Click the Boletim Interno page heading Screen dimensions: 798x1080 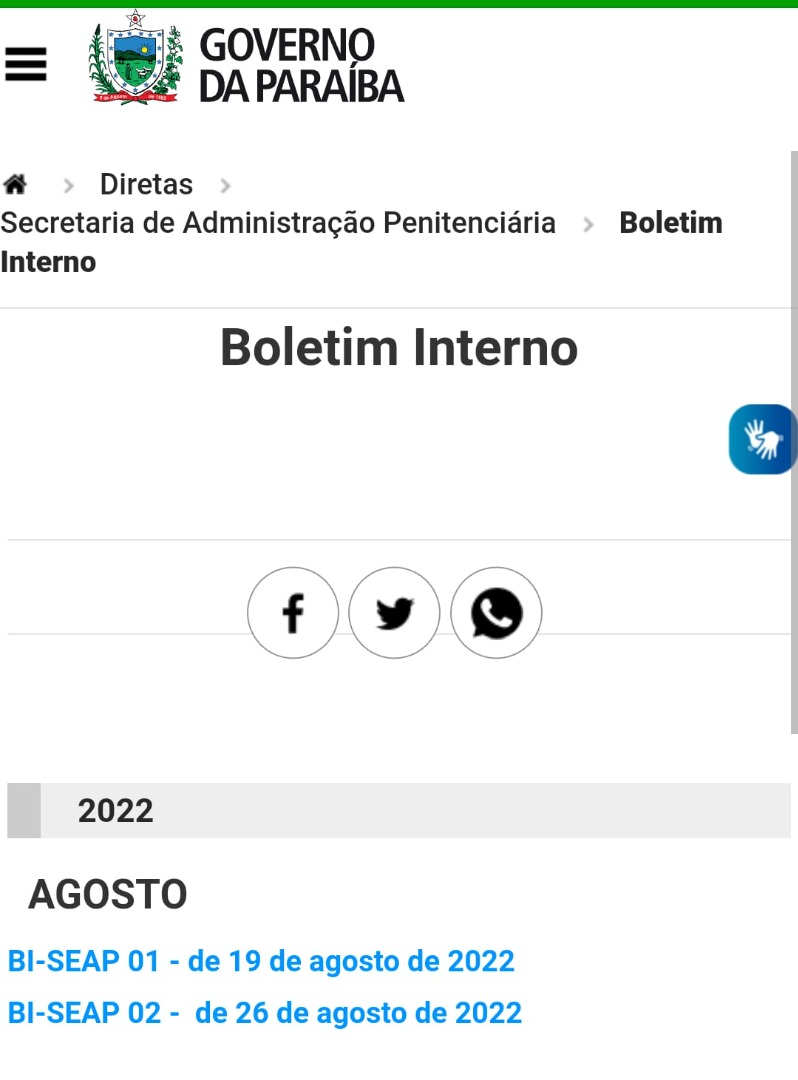click(x=399, y=347)
